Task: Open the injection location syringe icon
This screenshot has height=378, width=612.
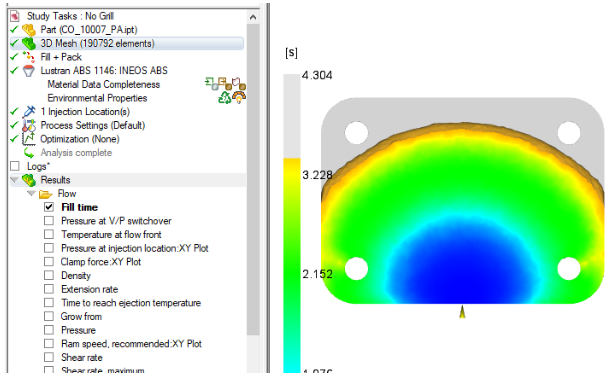Action: 29,112
